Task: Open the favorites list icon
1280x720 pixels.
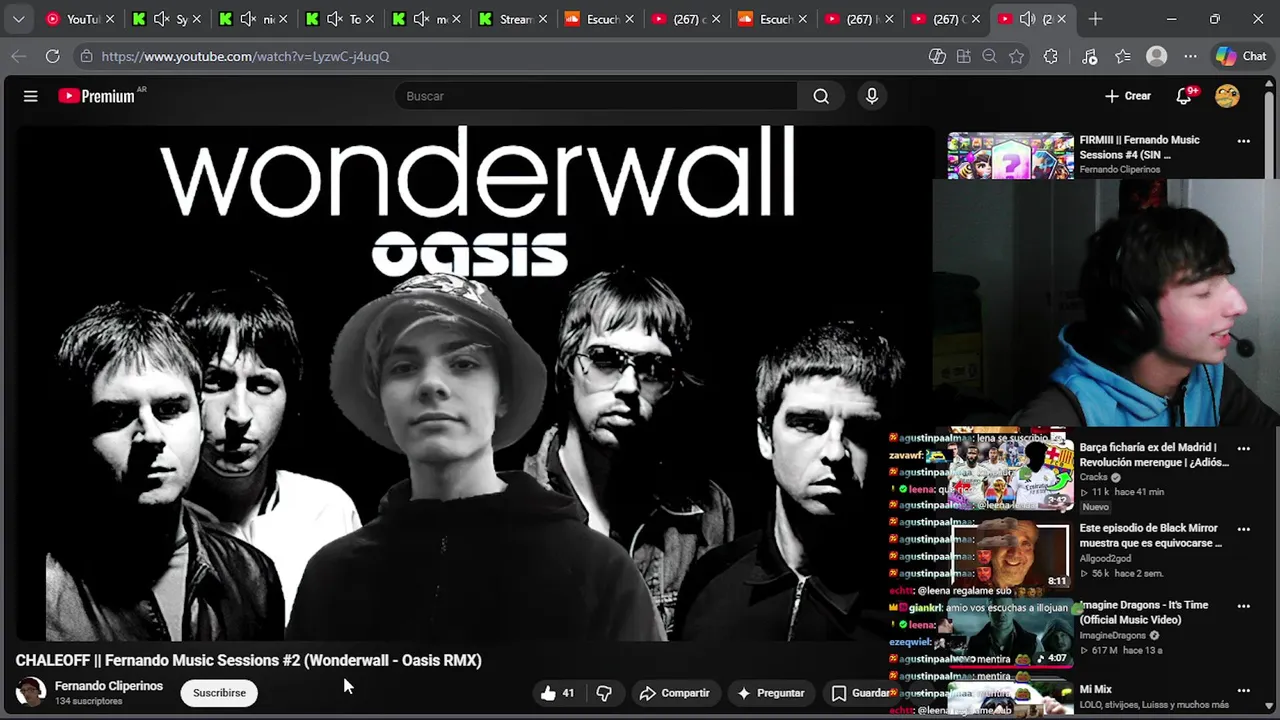Action: [x=1123, y=57]
